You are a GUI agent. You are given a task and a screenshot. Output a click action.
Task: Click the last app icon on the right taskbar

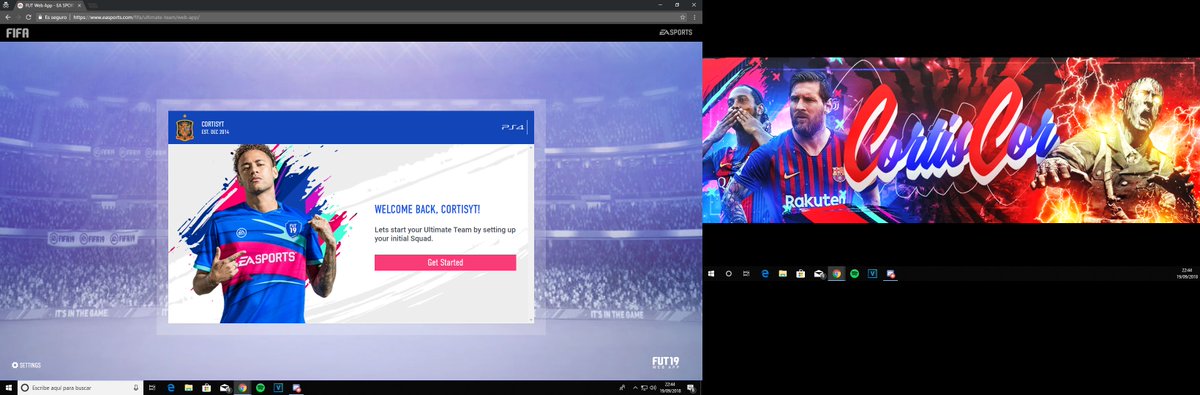pos(891,273)
